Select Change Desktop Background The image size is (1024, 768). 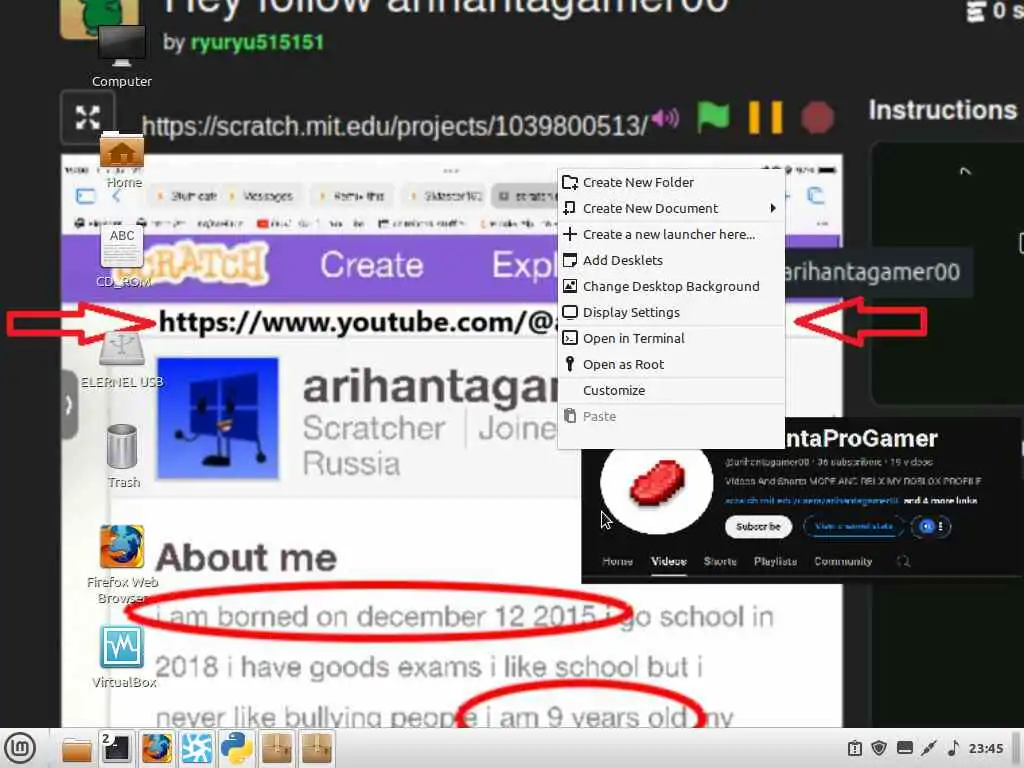pyautogui.click(x=671, y=286)
